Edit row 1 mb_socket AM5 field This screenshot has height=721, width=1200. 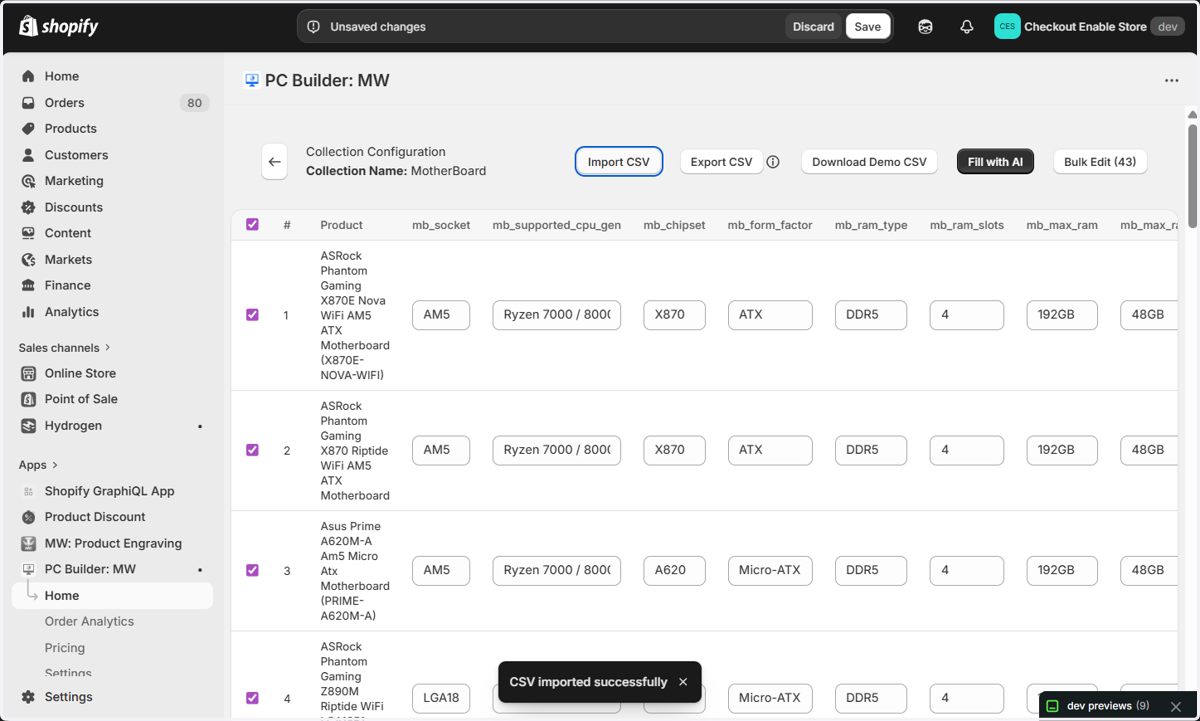(441, 315)
